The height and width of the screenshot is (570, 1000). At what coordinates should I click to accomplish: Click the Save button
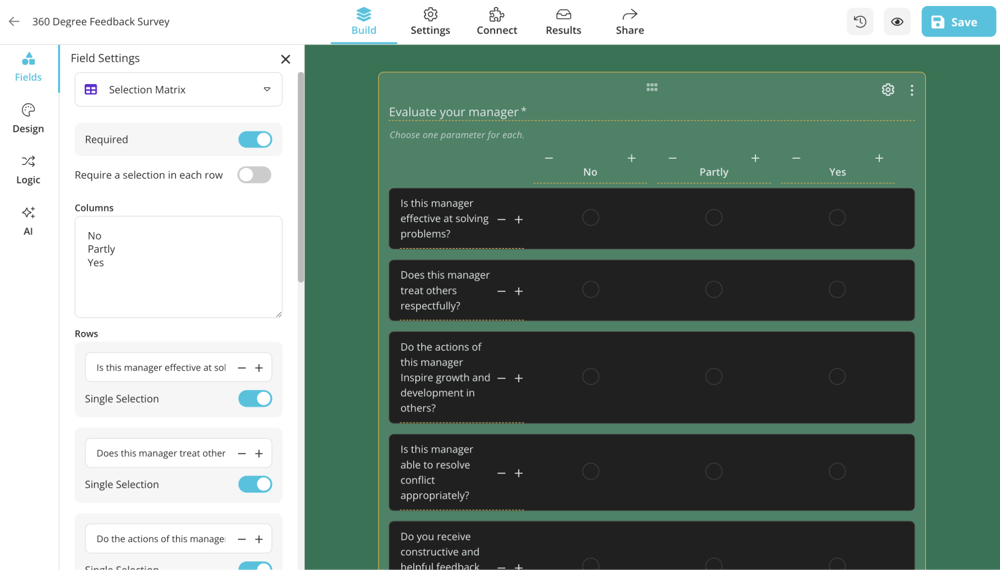tap(957, 22)
